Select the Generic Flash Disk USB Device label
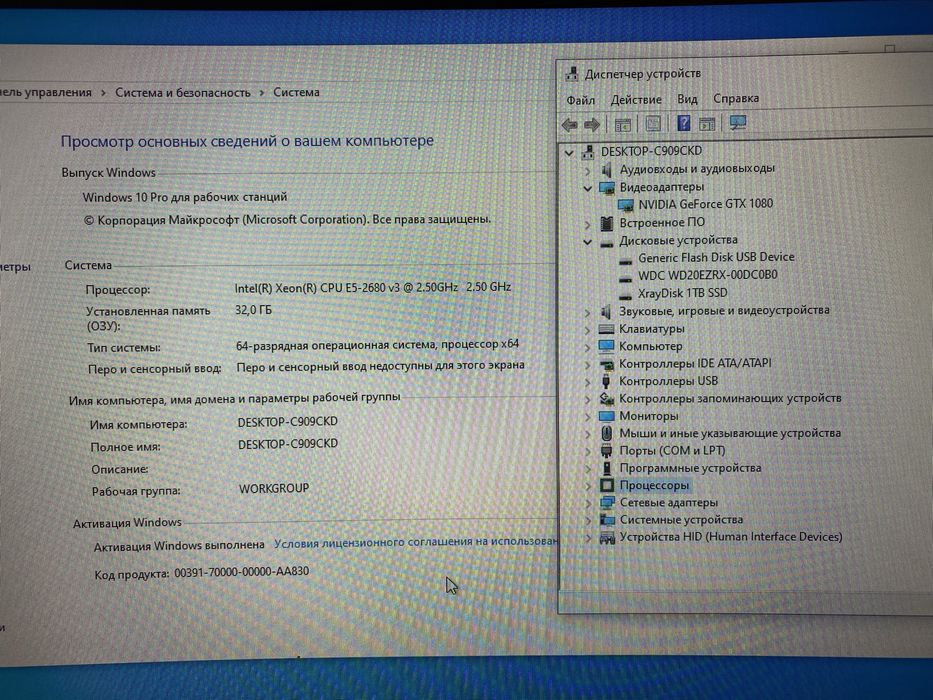The width and height of the screenshot is (933, 700). [x=716, y=257]
